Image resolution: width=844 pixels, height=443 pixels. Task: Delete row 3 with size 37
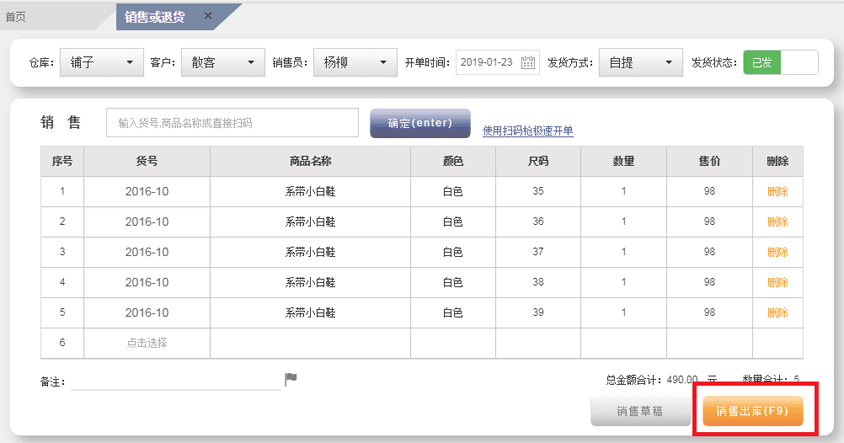click(x=777, y=252)
